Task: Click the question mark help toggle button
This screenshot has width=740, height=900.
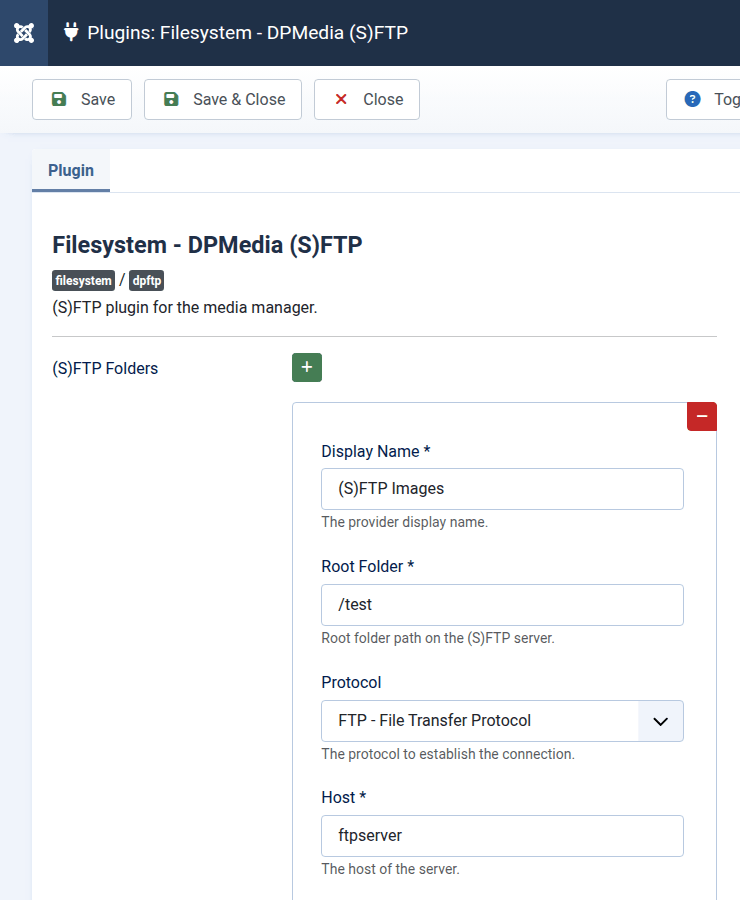Action: pos(705,100)
